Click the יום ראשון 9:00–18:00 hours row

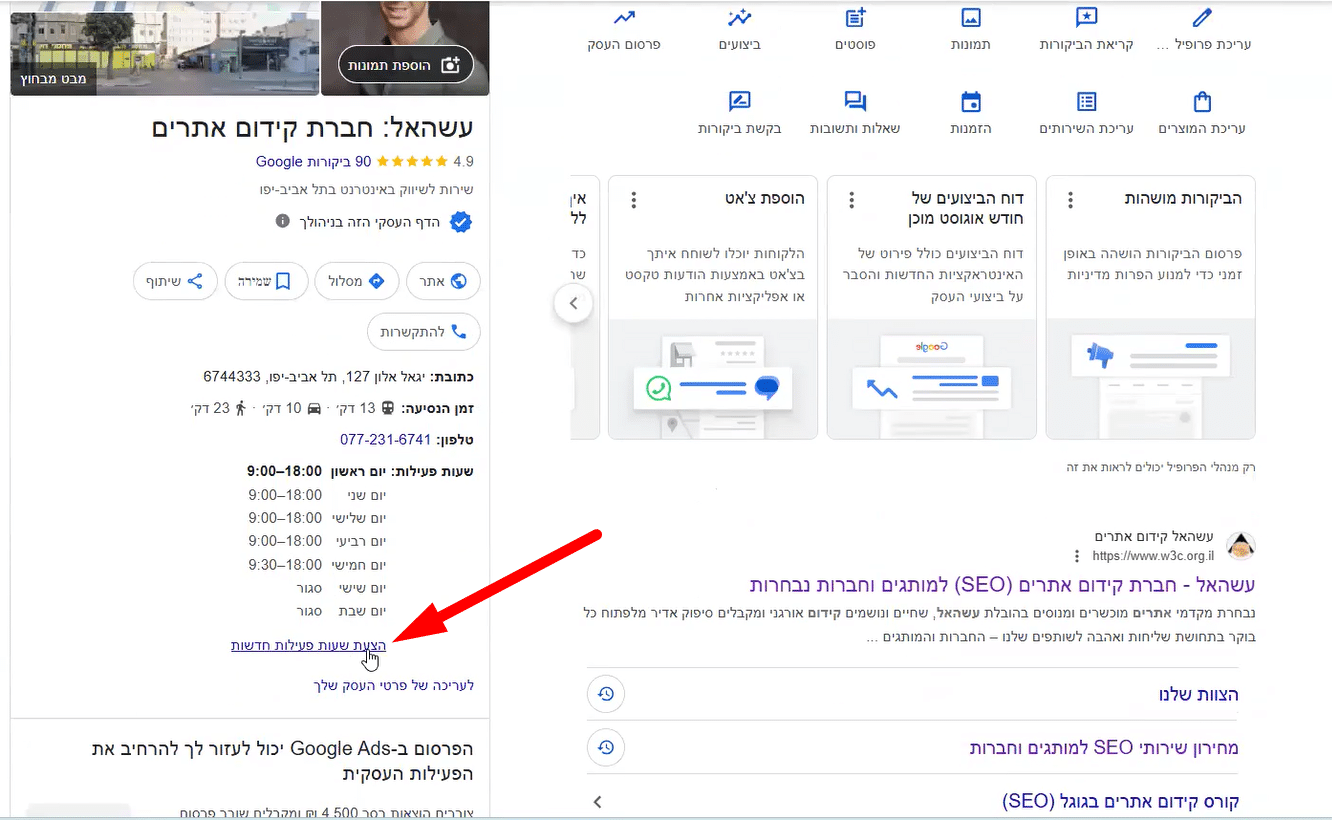coord(316,471)
